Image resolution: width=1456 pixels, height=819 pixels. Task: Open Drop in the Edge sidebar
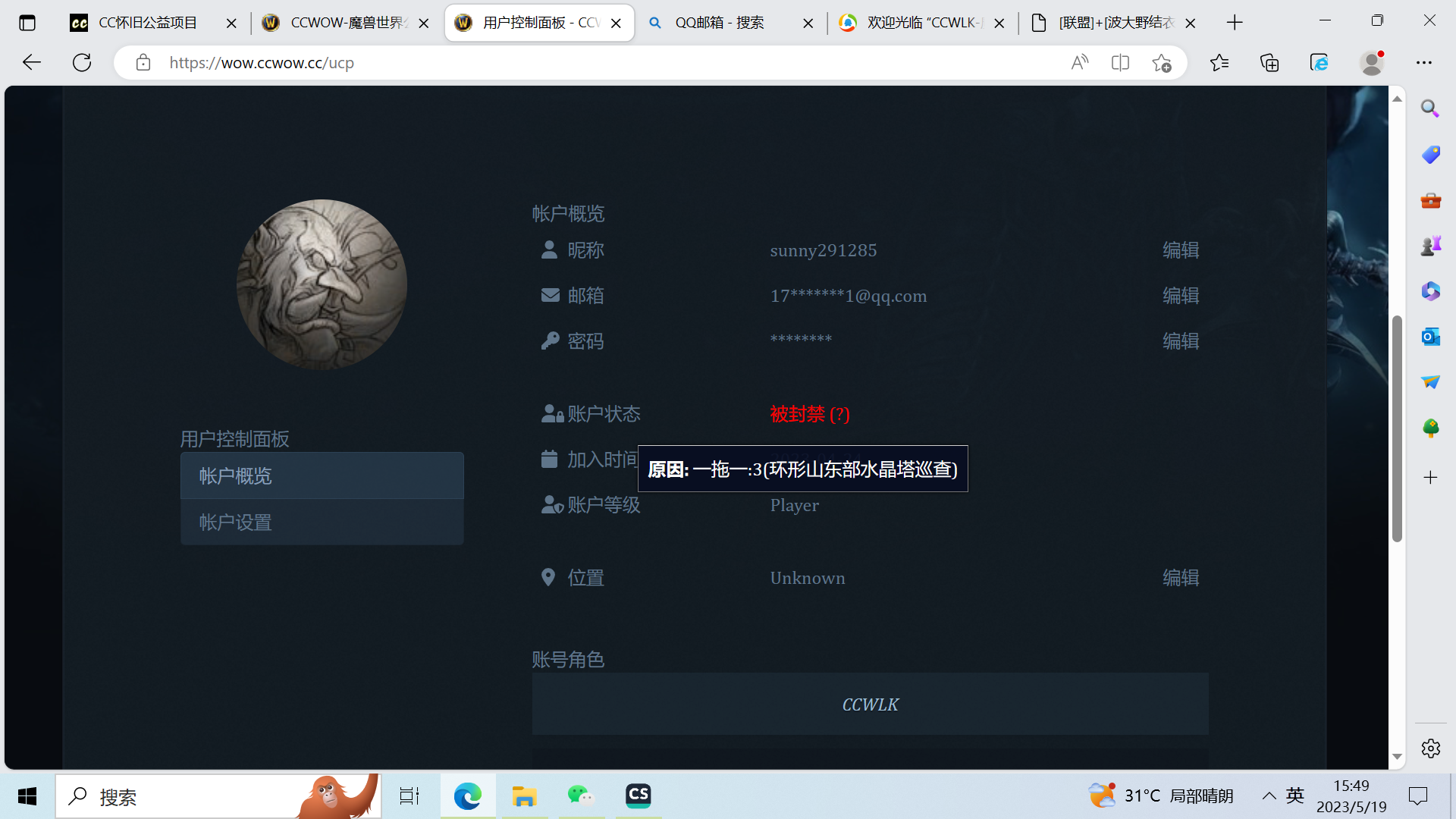pos(1430,381)
